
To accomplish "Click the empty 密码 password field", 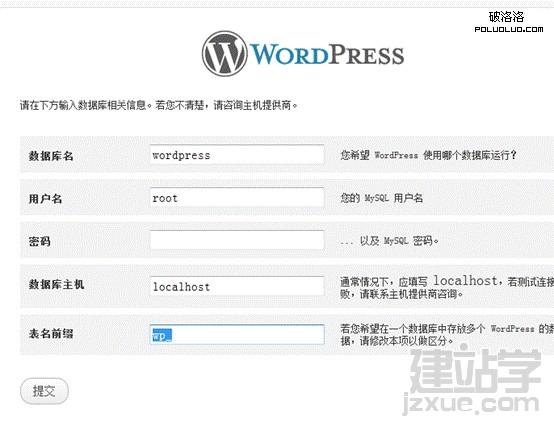I will click(x=237, y=240).
